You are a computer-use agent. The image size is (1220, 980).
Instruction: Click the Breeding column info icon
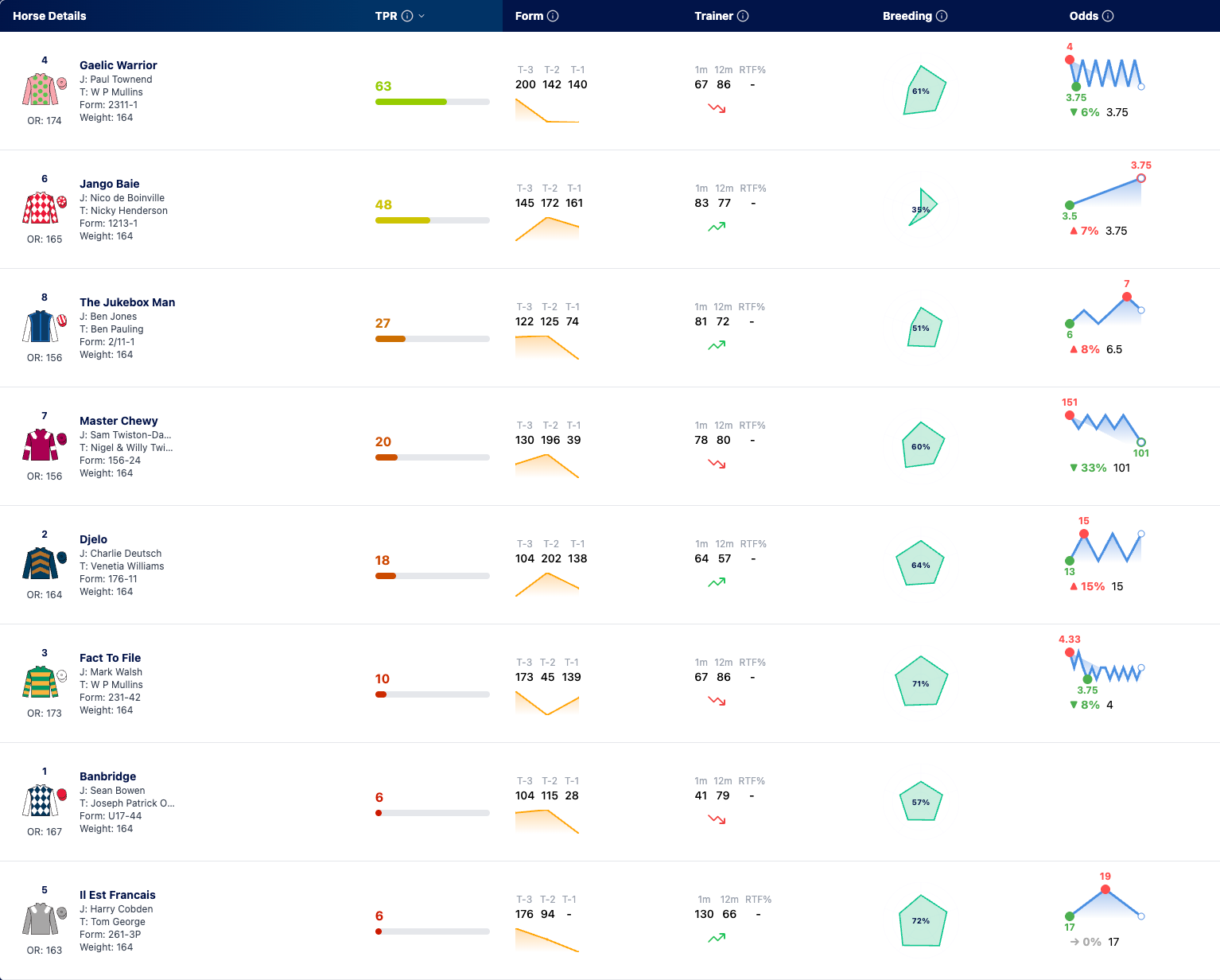tap(942, 16)
